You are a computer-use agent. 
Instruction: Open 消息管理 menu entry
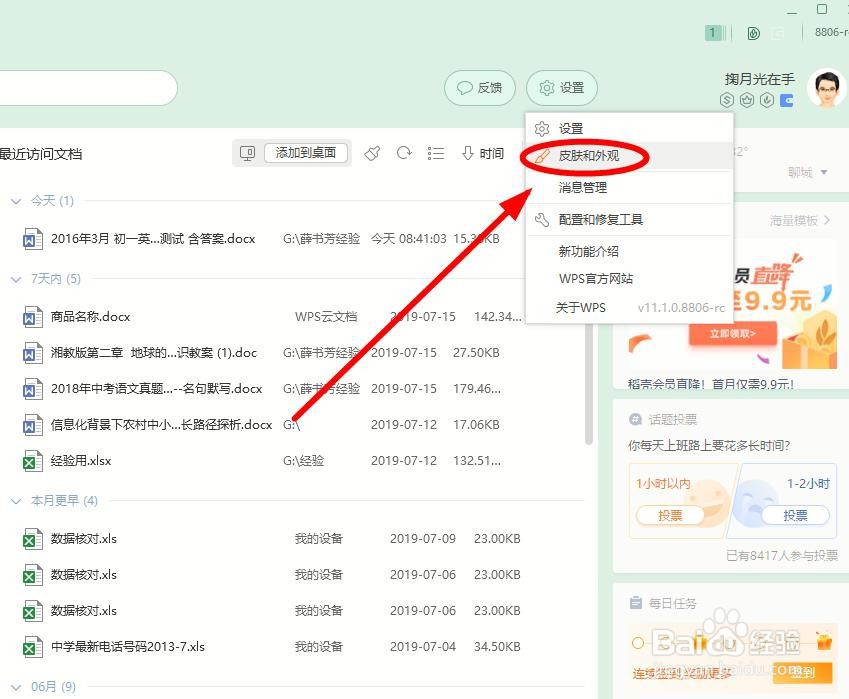coord(629,187)
